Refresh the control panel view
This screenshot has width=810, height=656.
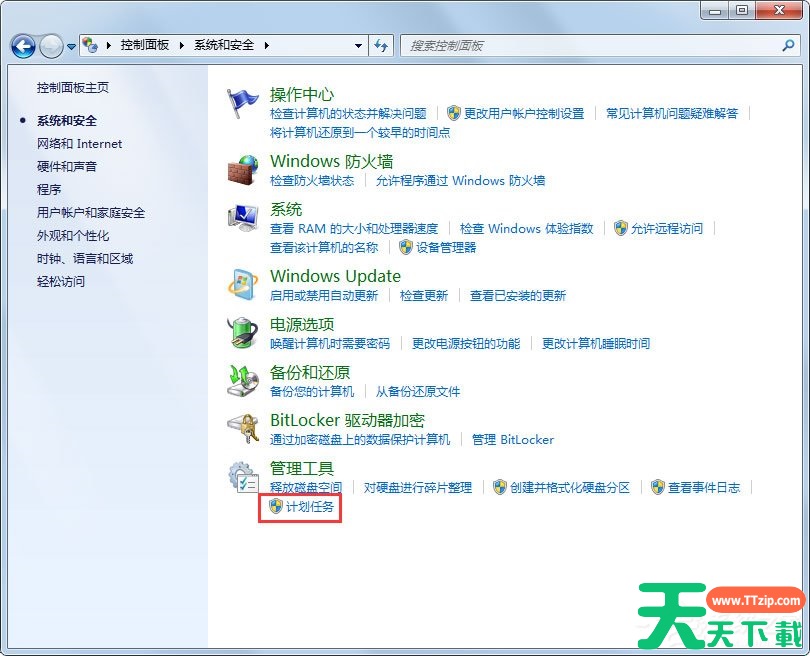click(381, 45)
